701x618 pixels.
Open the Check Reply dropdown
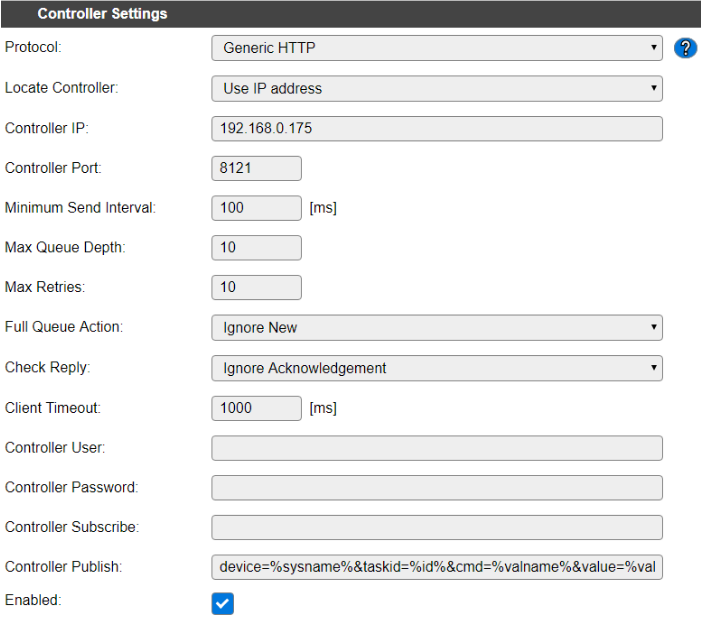(x=437, y=368)
